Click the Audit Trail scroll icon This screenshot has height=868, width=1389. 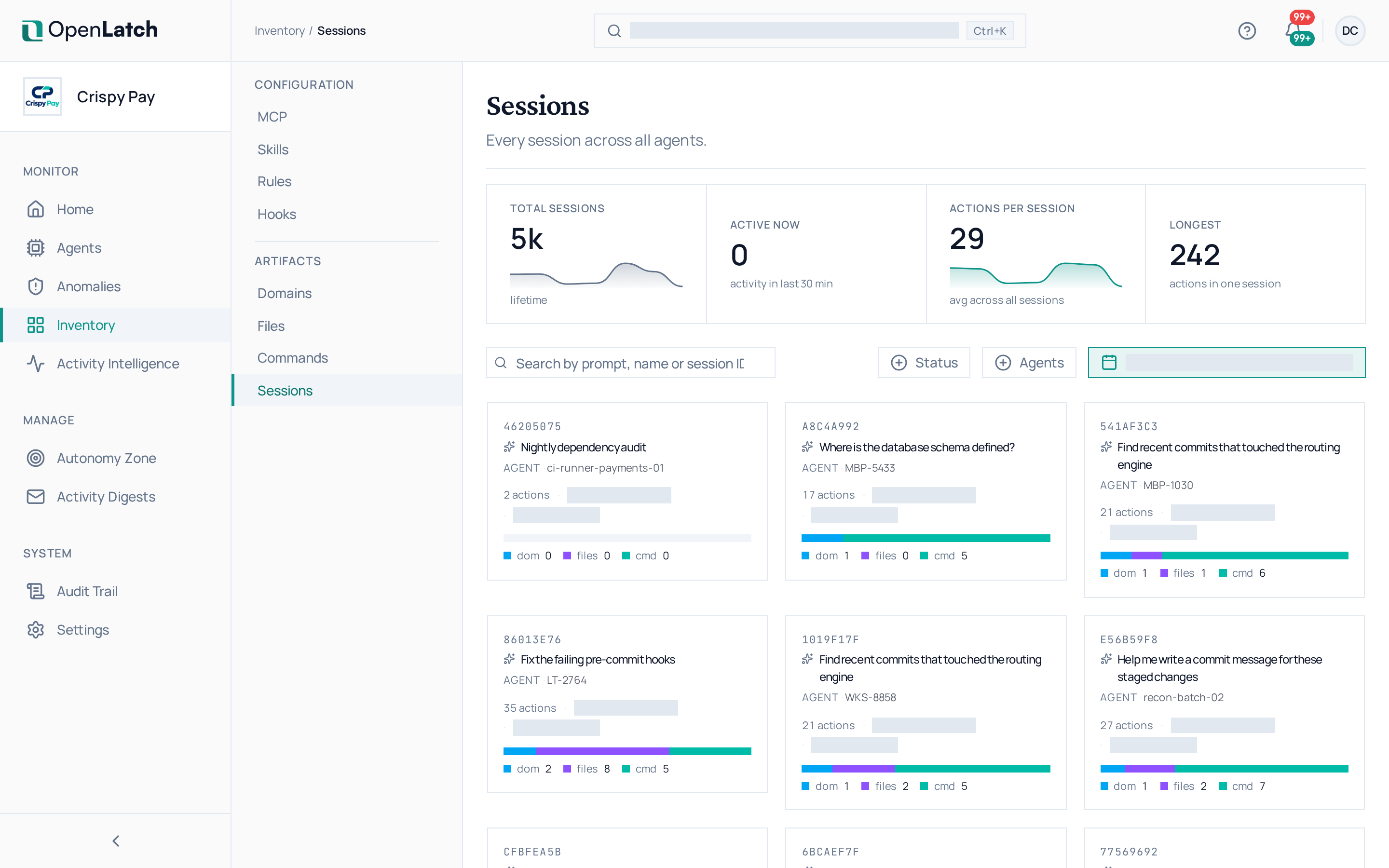(x=36, y=591)
